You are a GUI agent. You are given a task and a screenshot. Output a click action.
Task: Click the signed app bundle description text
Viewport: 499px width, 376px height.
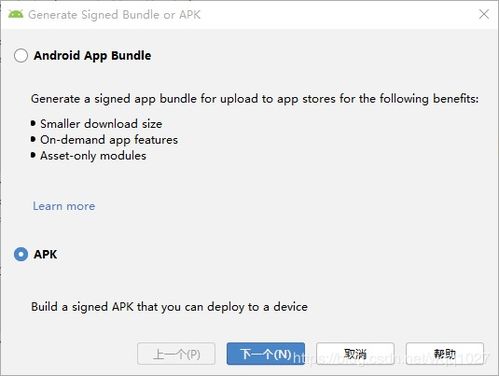(x=255, y=99)
